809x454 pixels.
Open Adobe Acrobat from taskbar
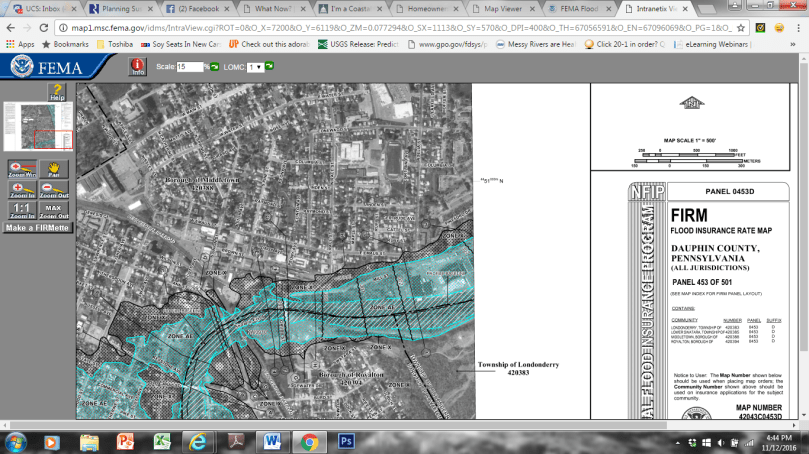pyautogui.click(x=235, y=442)
